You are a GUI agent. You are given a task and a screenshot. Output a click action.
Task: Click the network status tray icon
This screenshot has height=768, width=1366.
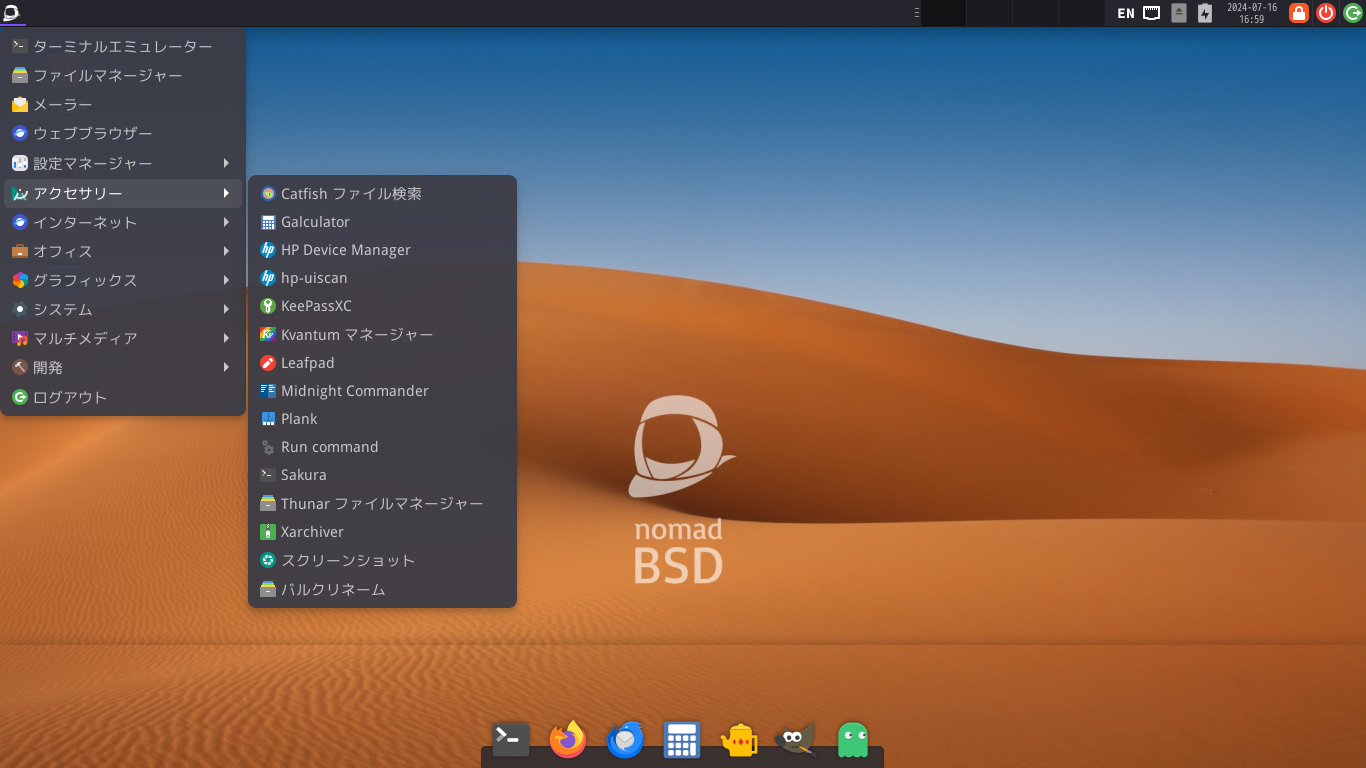pos(1152,13)
